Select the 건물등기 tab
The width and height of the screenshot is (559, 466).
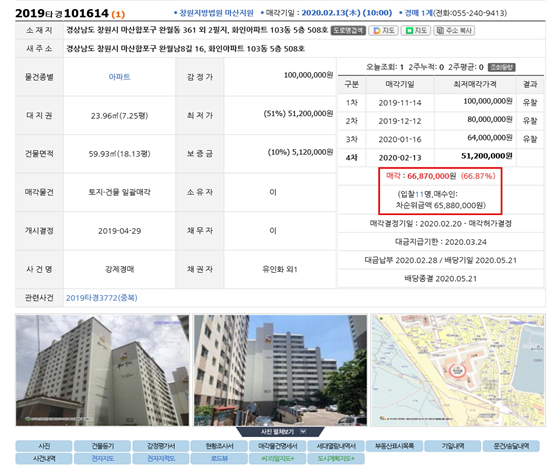[x=102, y=446]
